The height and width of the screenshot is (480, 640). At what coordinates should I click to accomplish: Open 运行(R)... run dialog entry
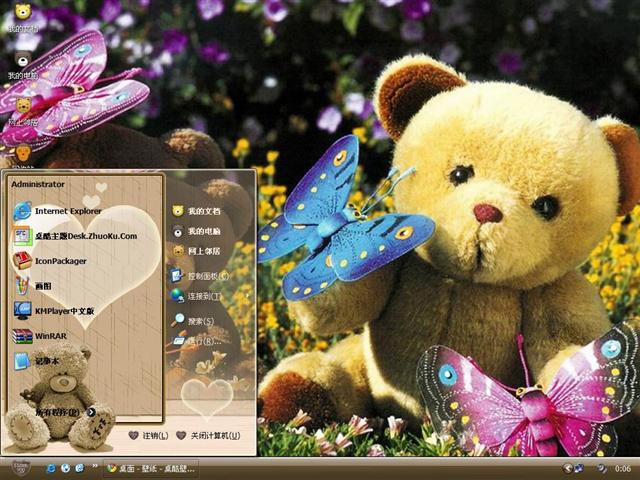click(x=197, y=341)
